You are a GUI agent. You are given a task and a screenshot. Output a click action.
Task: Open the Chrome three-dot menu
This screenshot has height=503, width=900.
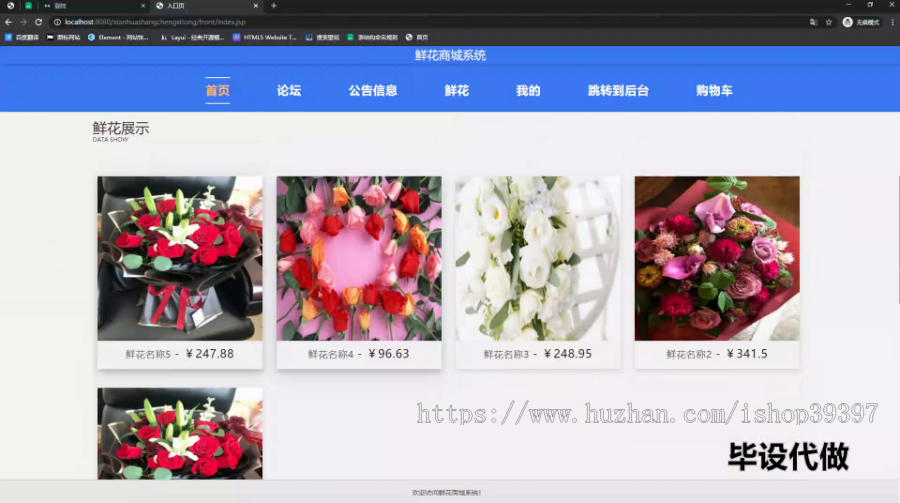(x=892, y=22)
